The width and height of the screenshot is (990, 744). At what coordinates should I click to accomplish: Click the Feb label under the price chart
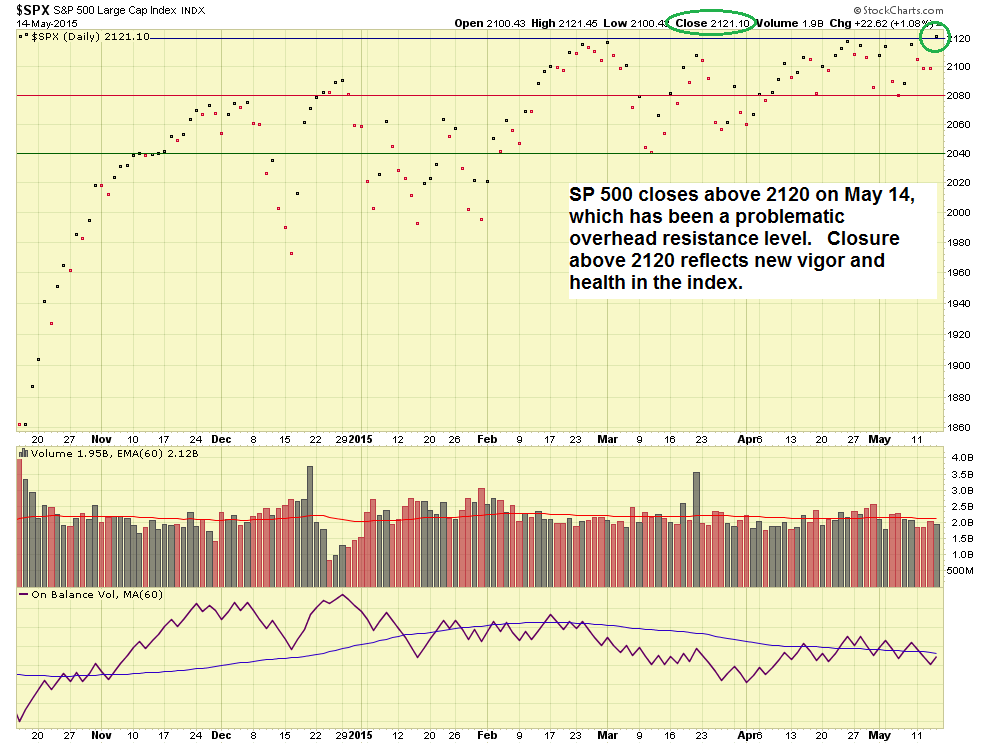pyautogui.click(x=487, y=439)
